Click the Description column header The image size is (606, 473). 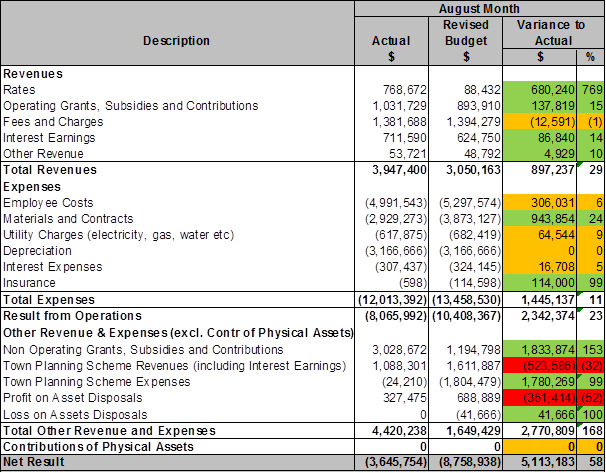coord(177,40)
